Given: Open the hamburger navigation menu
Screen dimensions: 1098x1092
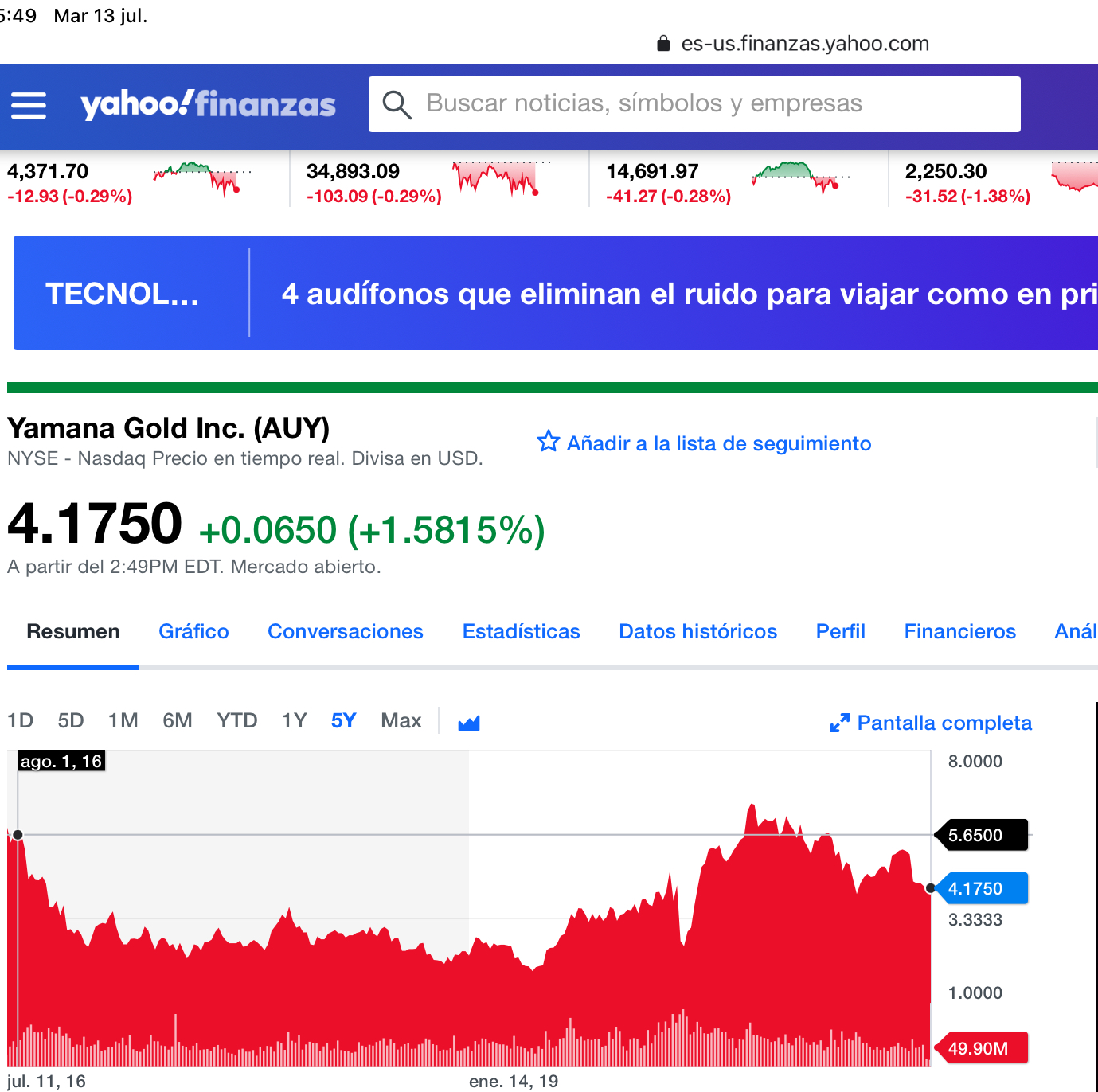Looking at the screenshot, I should click(29, 105).
